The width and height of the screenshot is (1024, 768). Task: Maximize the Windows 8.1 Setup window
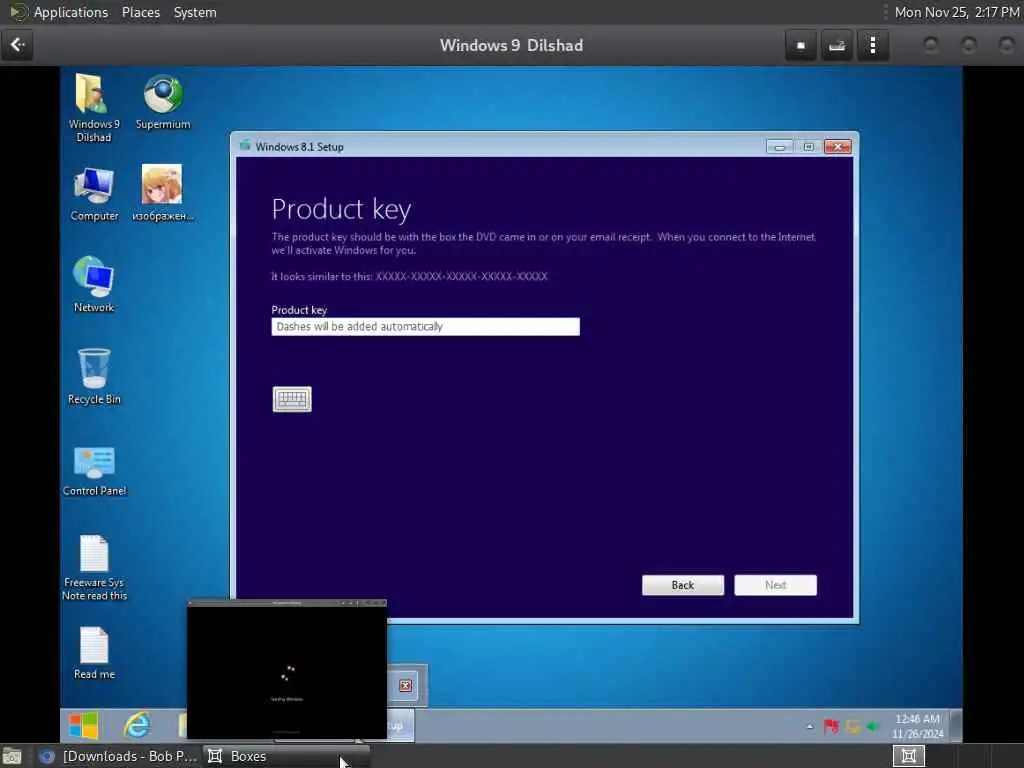point(808,147)
